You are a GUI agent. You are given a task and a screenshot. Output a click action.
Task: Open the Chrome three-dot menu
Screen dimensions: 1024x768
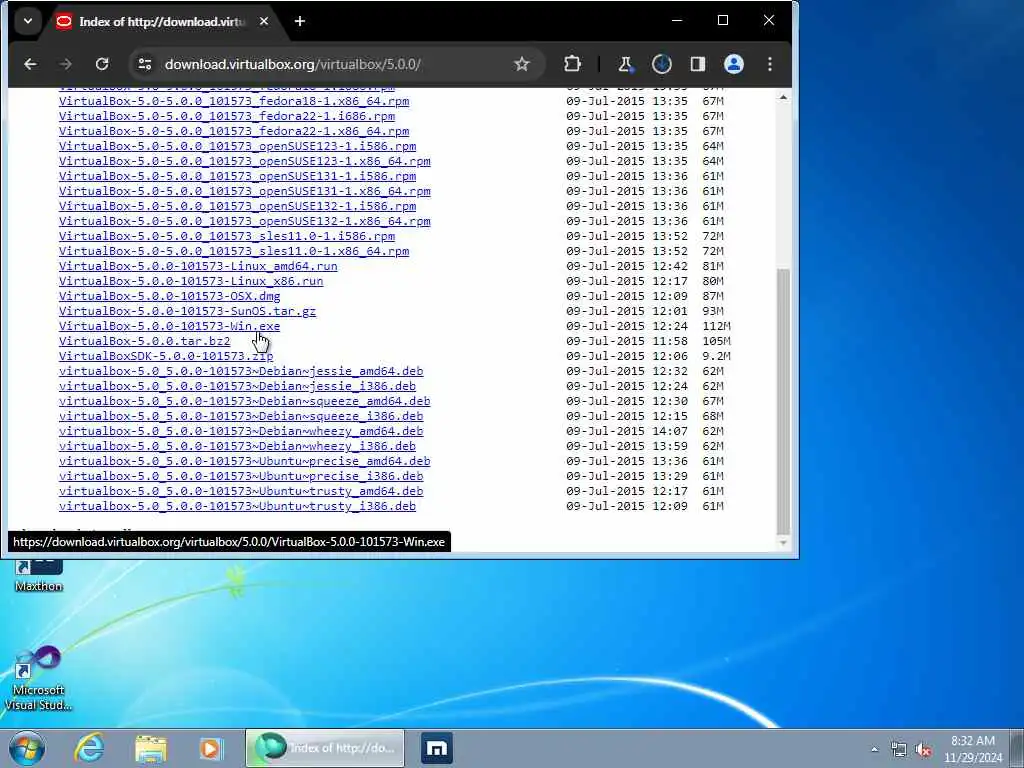tap(770, 64)
